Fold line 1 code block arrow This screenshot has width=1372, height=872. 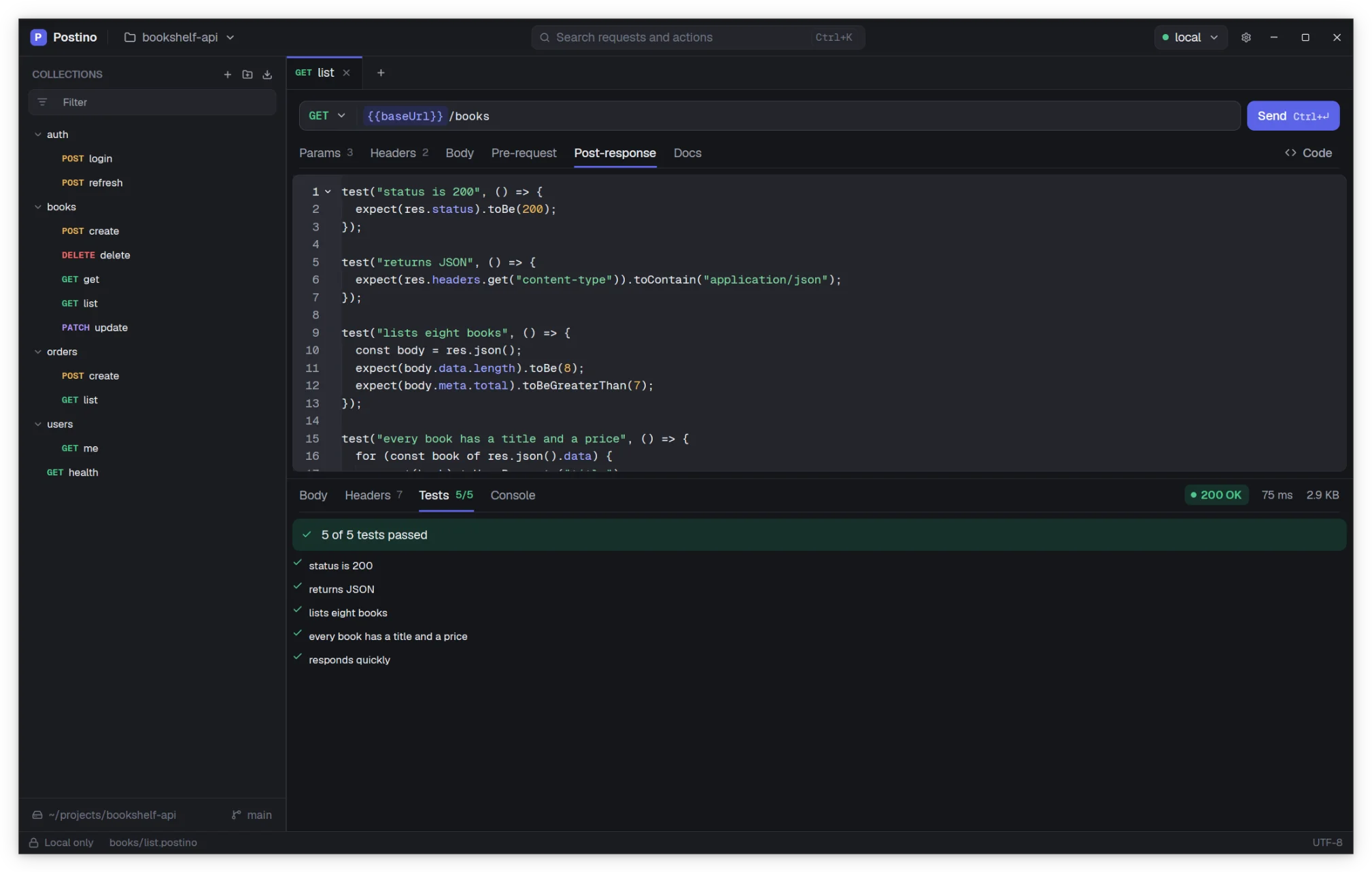coord(328,192)
